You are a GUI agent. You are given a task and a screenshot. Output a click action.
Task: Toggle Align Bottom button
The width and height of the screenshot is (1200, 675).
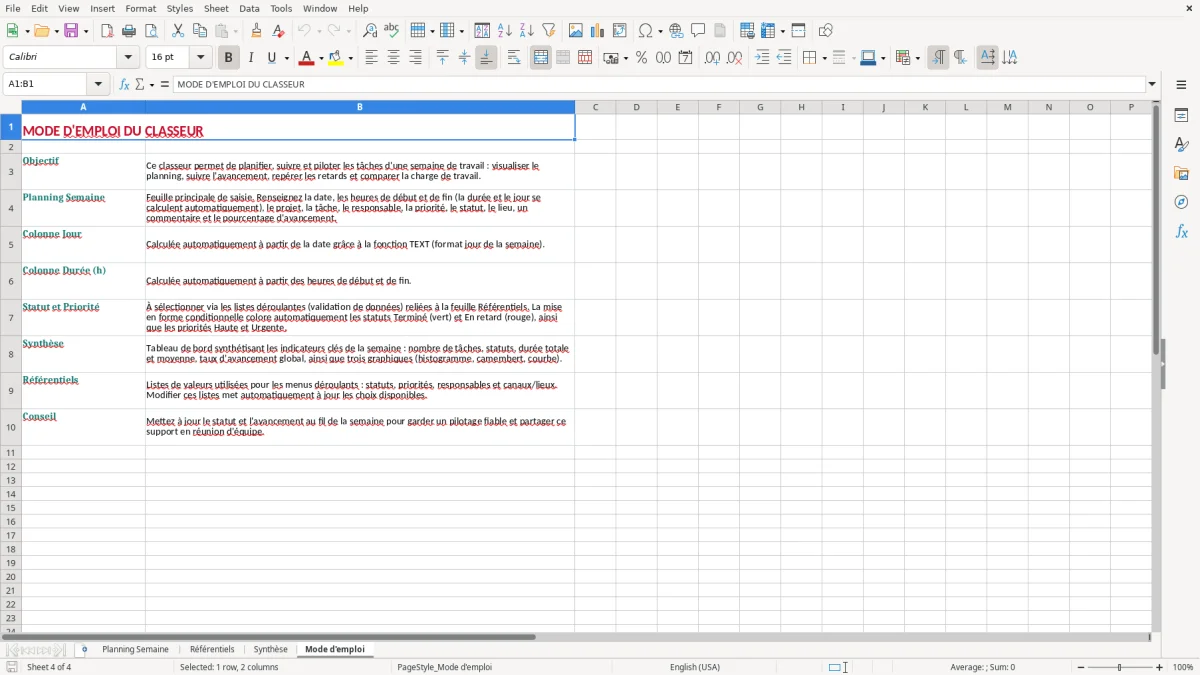point(486,58)
